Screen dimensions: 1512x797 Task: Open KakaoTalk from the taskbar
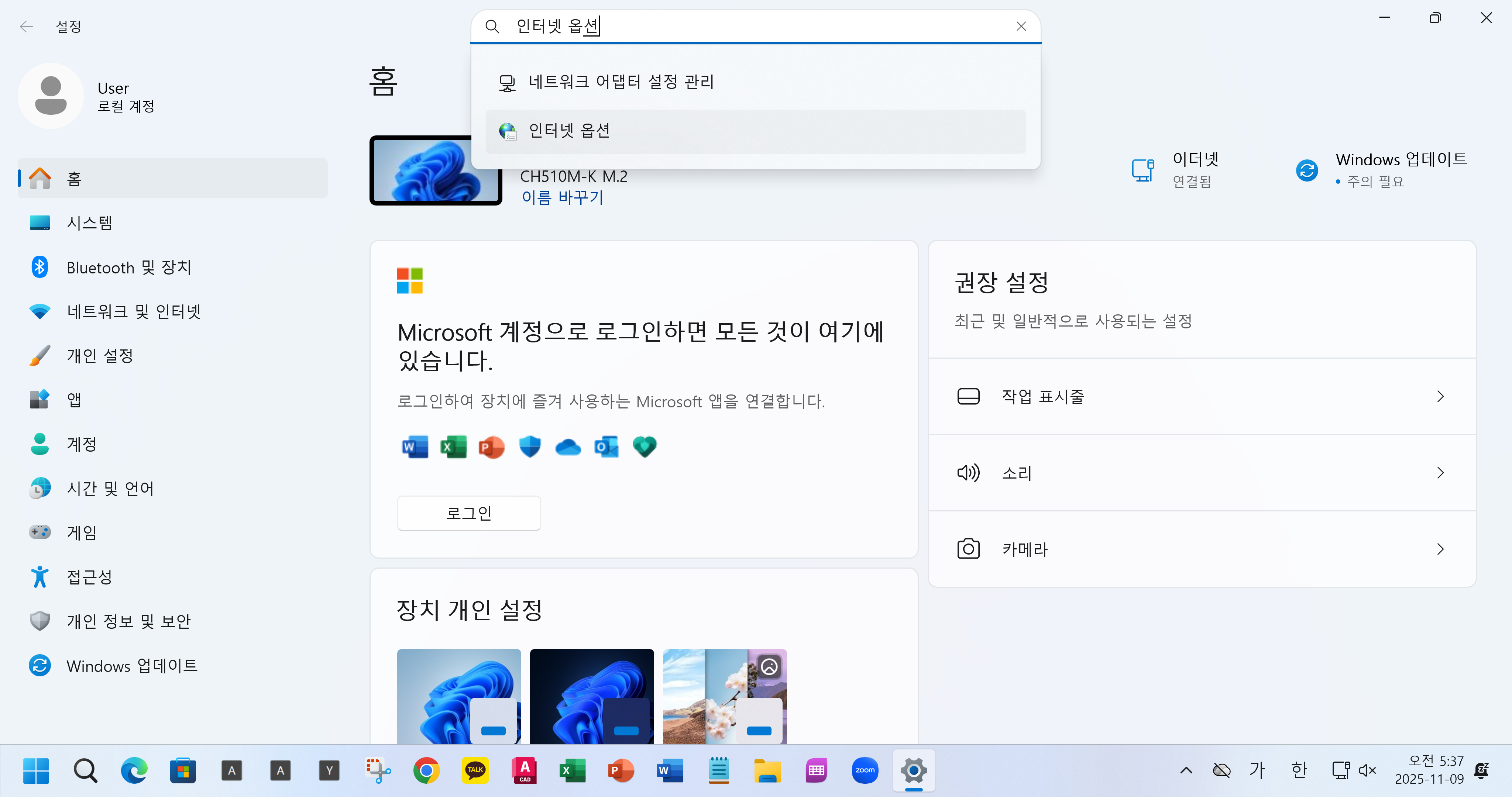[x=475, y=770]
